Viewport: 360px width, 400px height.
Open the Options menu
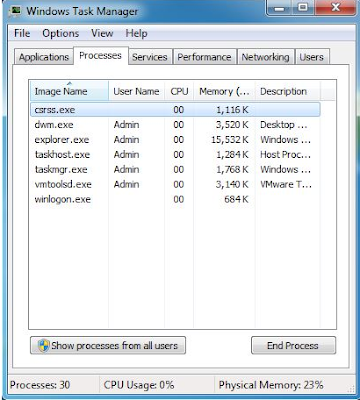coord(61,33)
